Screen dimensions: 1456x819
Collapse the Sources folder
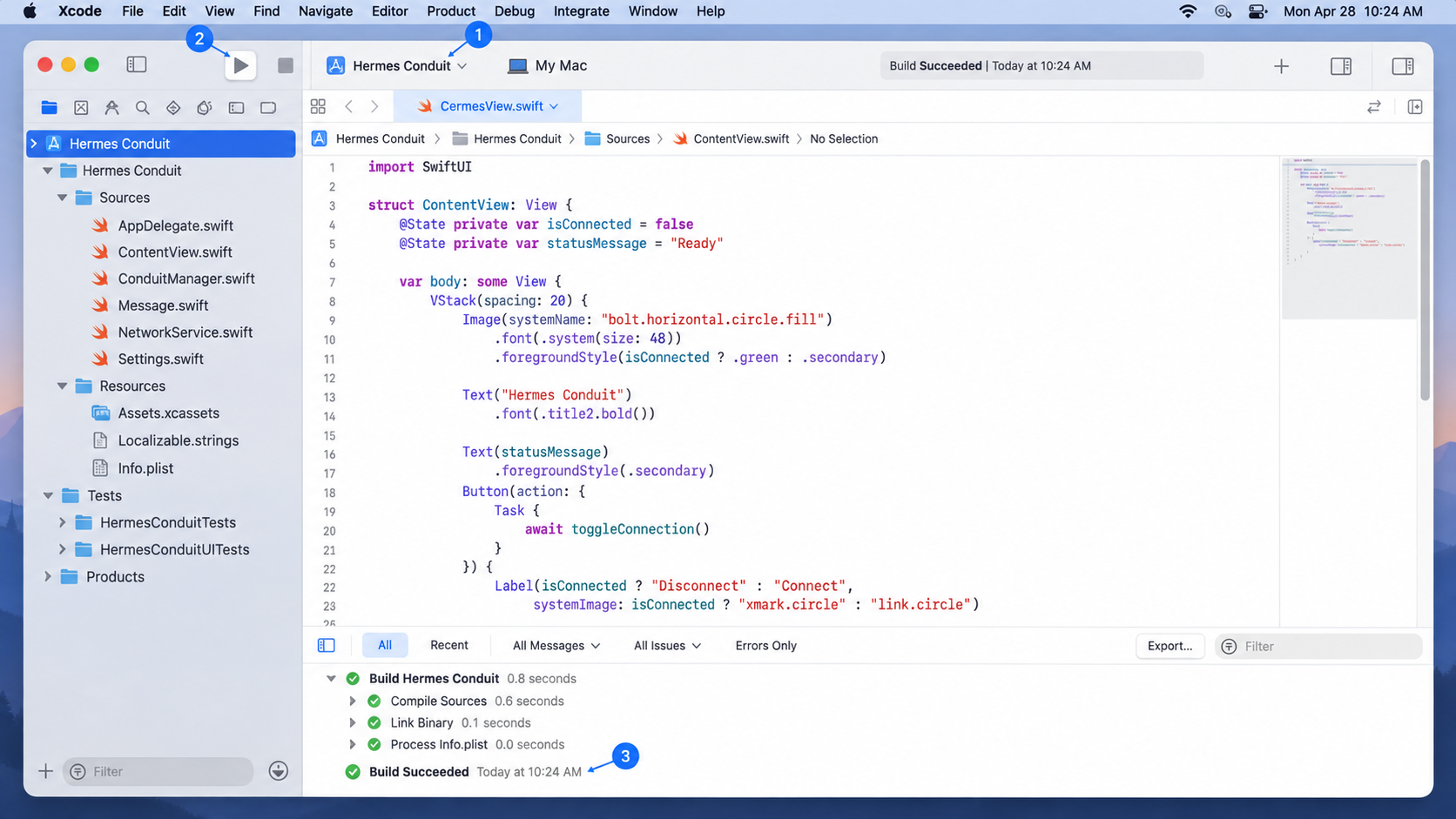tap(63, 198)
